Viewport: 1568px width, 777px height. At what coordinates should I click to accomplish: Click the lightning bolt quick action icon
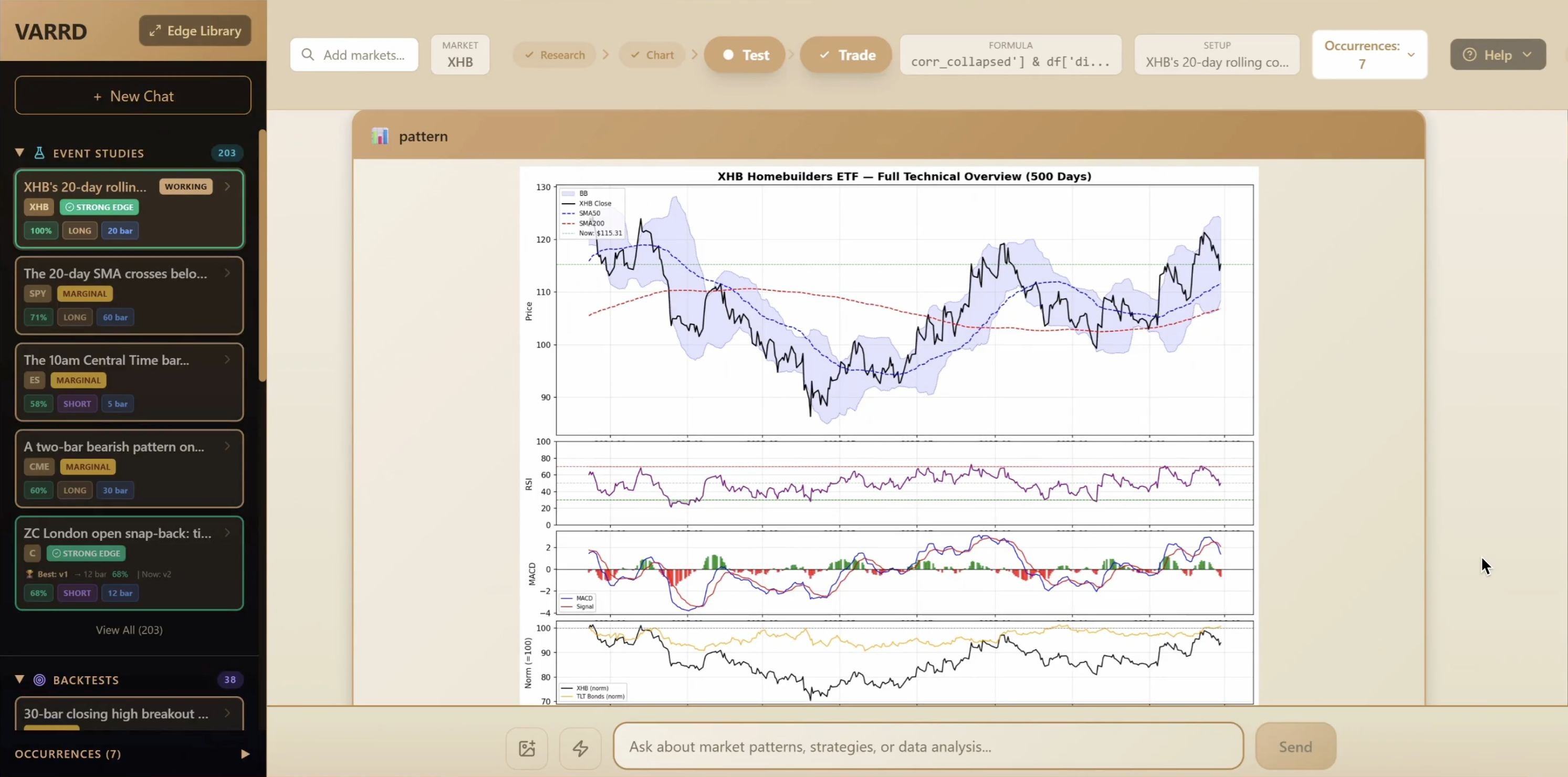[580, 747]
